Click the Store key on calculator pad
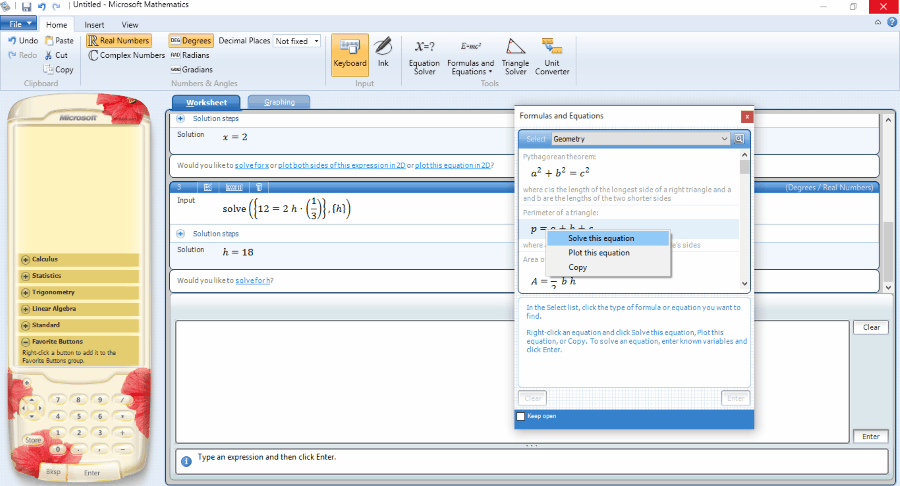The image size is (900, 486). (33, 440)
